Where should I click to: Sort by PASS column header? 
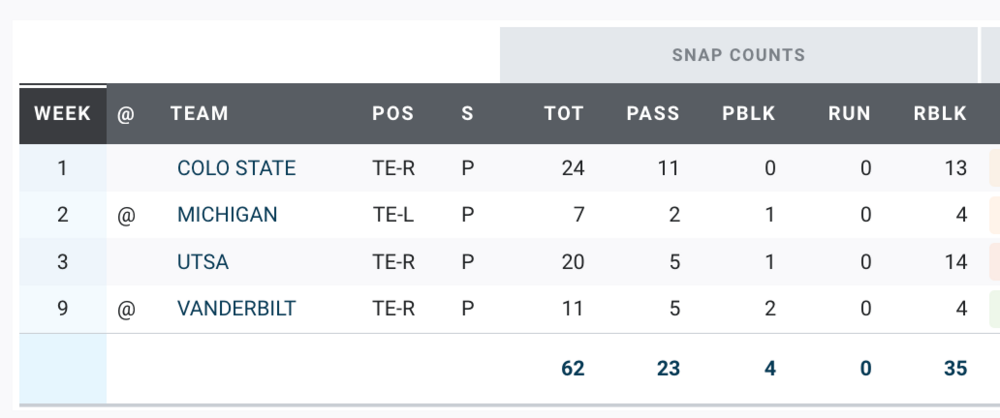(653, 114)
